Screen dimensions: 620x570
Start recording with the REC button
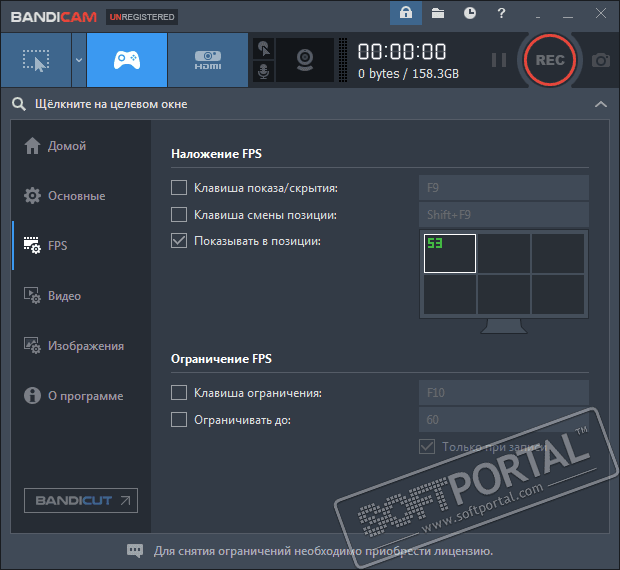550,60
